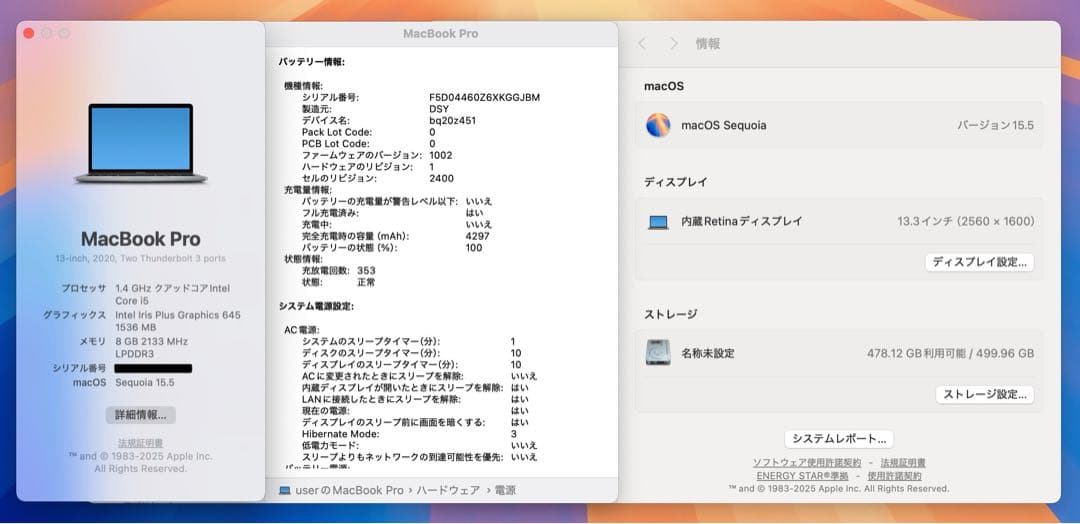Open the 詳細情報... button
Screen dimensions: 1080x524
(140, 414)
